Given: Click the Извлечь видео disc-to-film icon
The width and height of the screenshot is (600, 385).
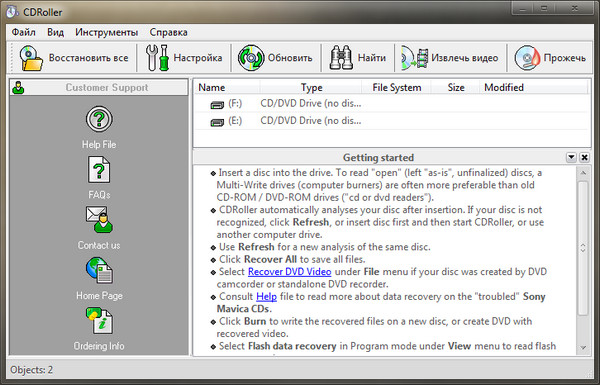Looking at the screenshot, I should (x=414, y=58).
